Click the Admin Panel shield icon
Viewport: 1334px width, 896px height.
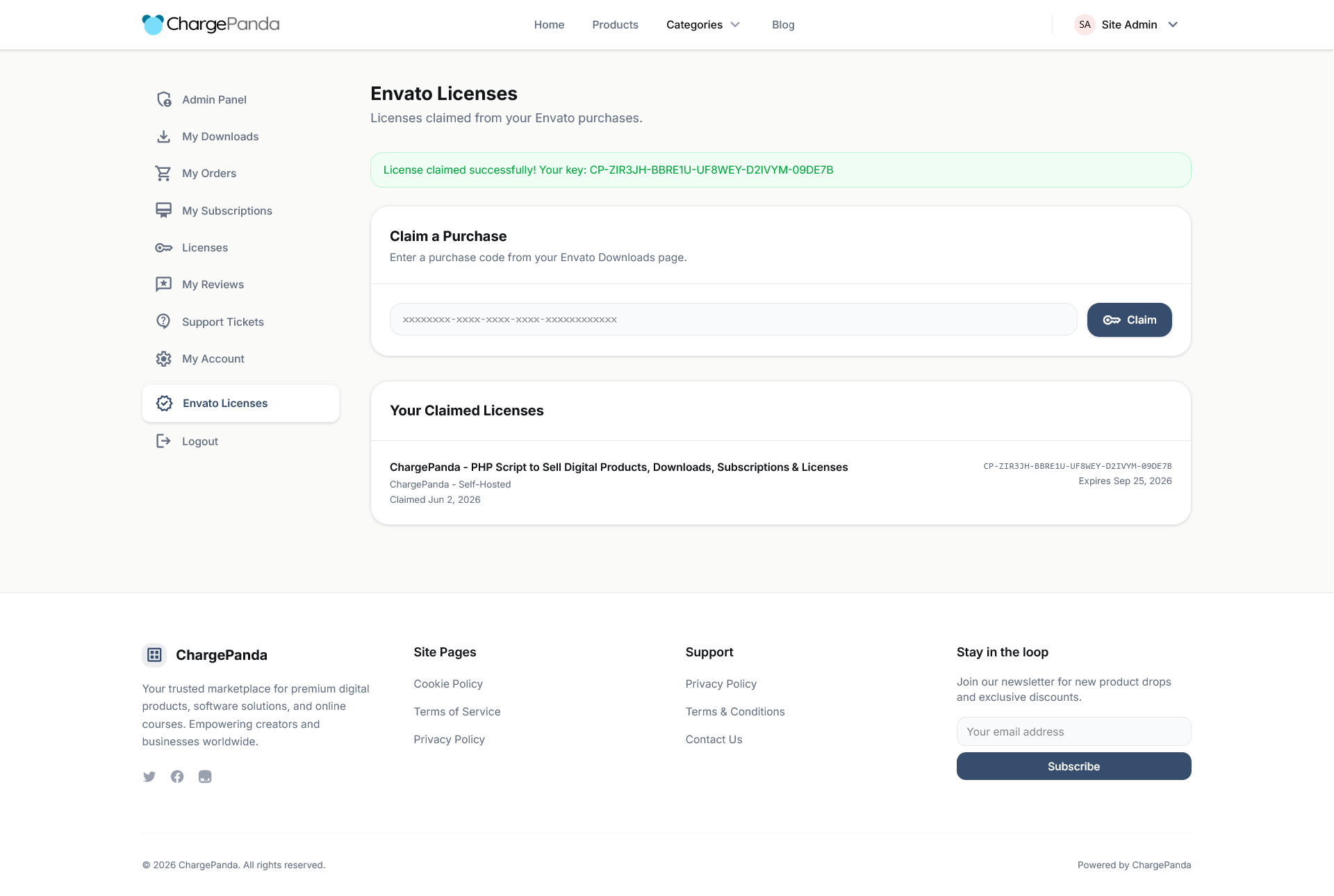click(164, 99)
